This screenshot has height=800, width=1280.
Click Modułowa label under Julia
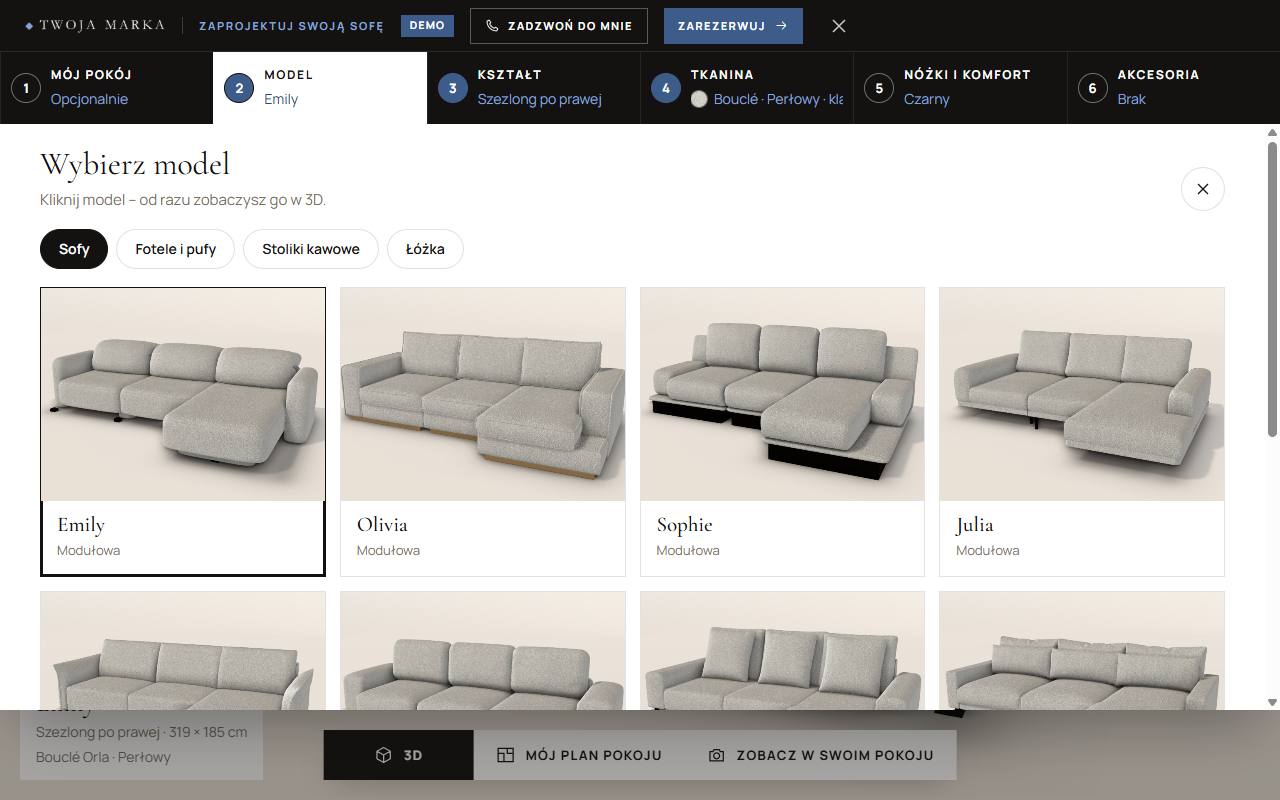[988, 550]
